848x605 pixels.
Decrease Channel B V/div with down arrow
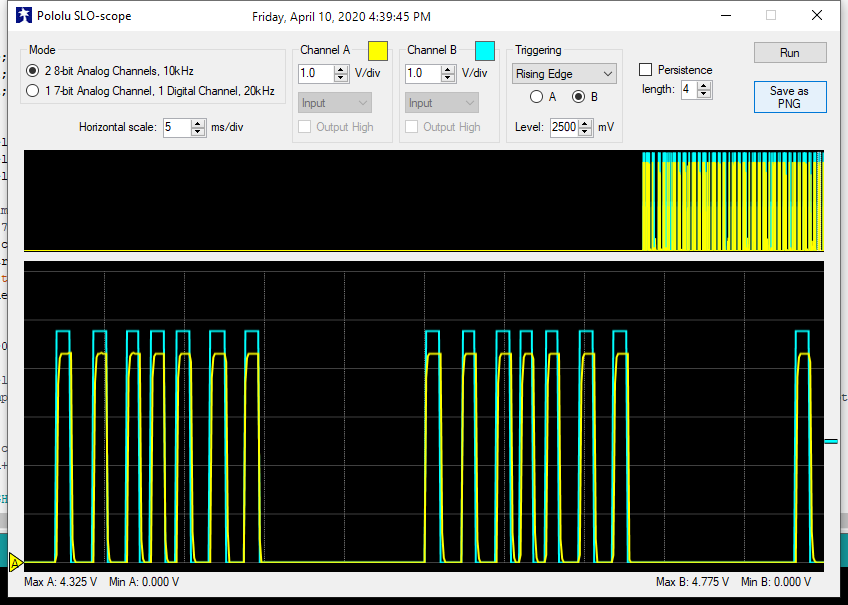[x=448, y=77]
